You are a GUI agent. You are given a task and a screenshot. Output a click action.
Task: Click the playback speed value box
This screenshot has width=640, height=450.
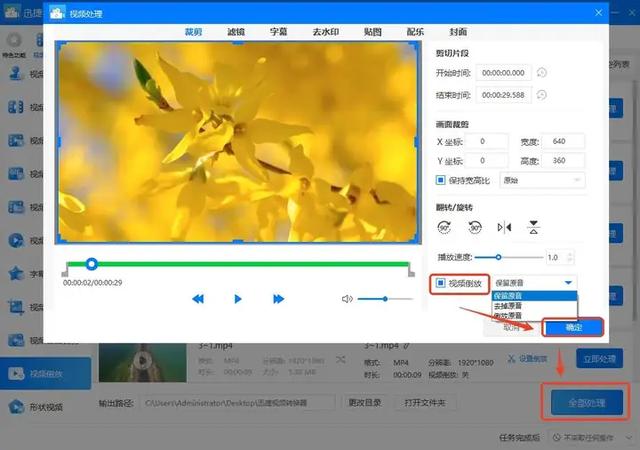[556, 257]
